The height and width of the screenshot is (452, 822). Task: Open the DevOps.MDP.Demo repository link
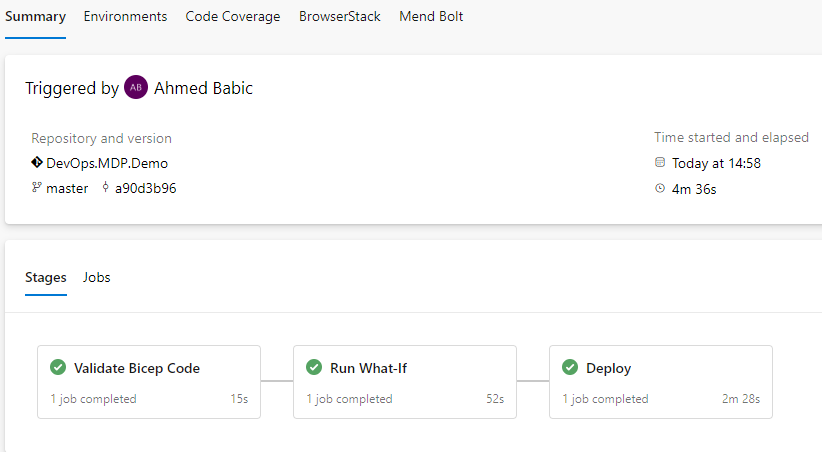click(x=107, y=163)
